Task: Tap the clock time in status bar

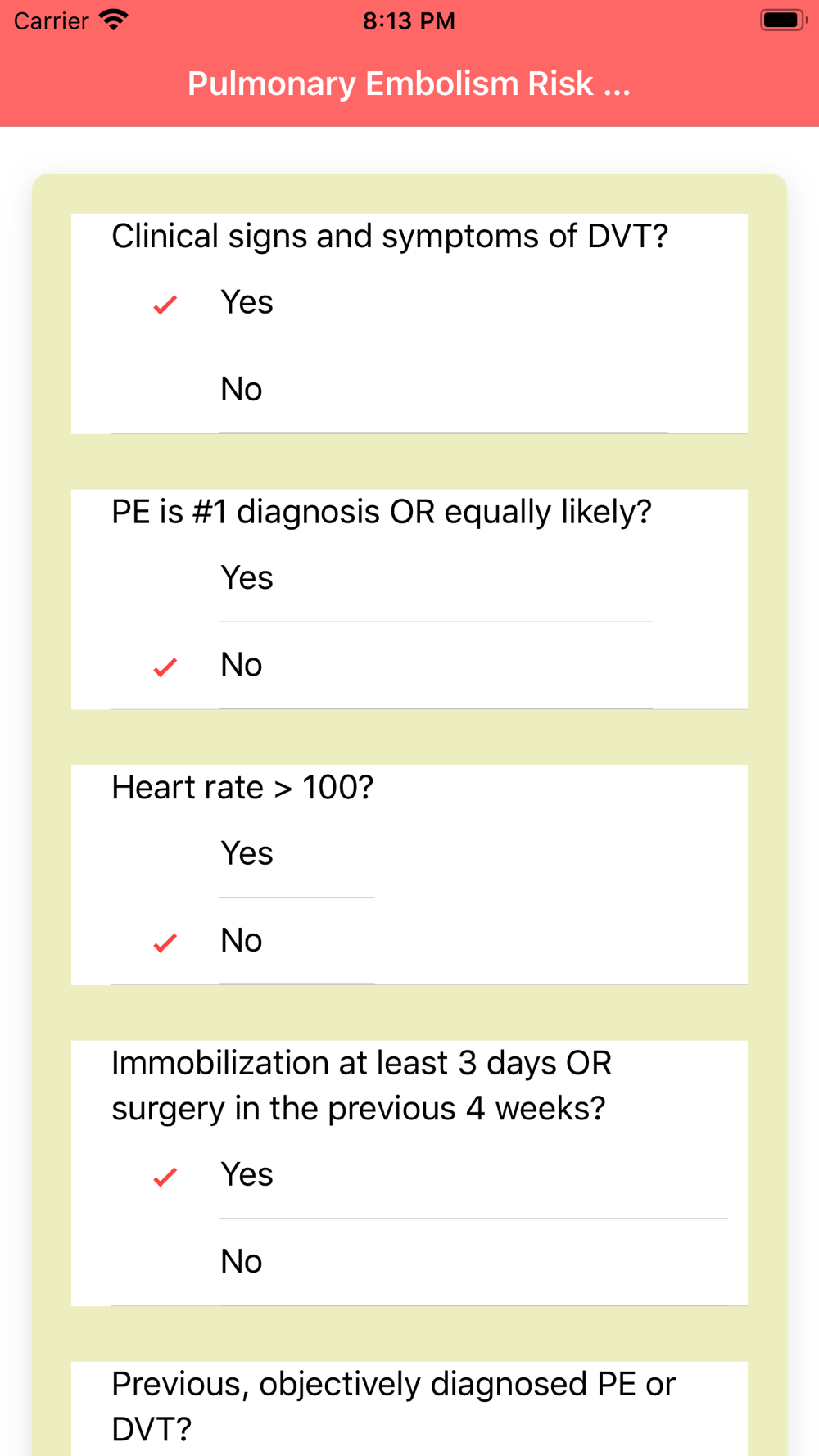Action: tap(409, 20)
